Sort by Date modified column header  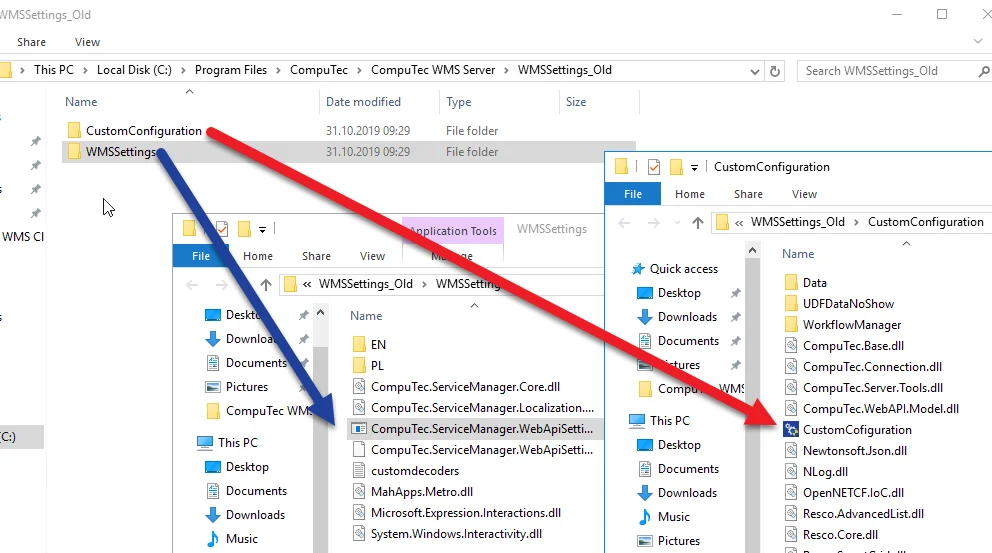click(x=363, y=102)
